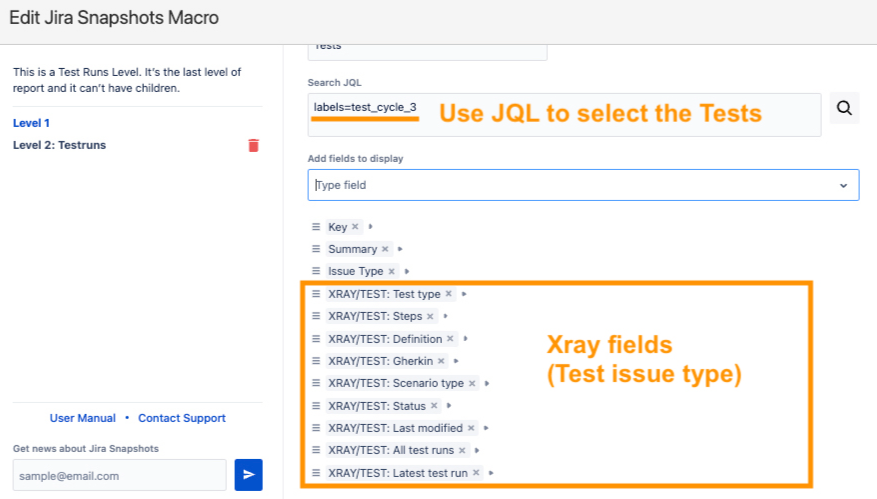Select Level 2: Testruns item
The width and height of the screenshot is (877, 499).
(x=59, y=145)
